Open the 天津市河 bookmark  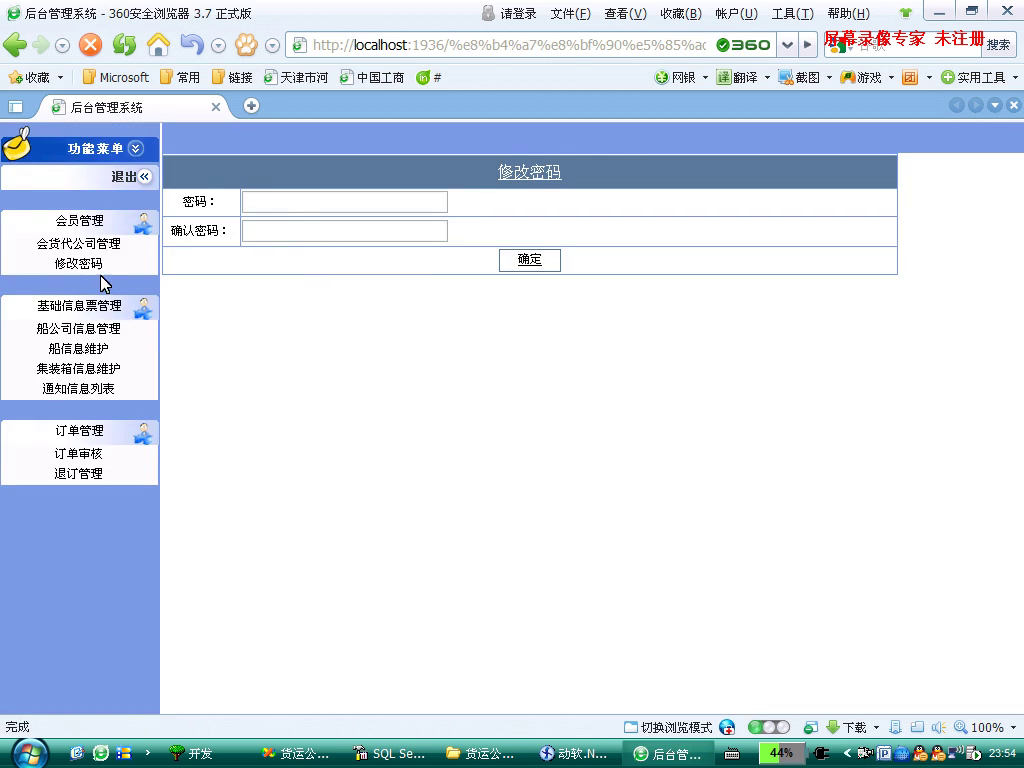pos(296,78)
